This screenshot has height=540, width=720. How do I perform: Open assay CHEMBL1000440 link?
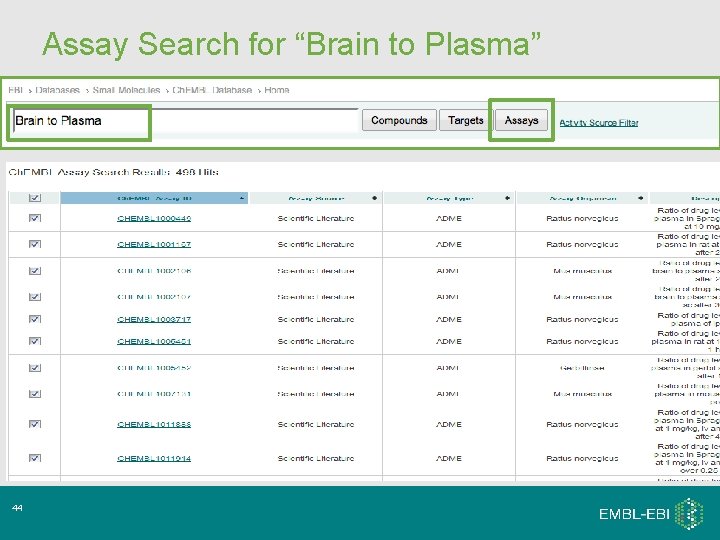coord(154,219)
